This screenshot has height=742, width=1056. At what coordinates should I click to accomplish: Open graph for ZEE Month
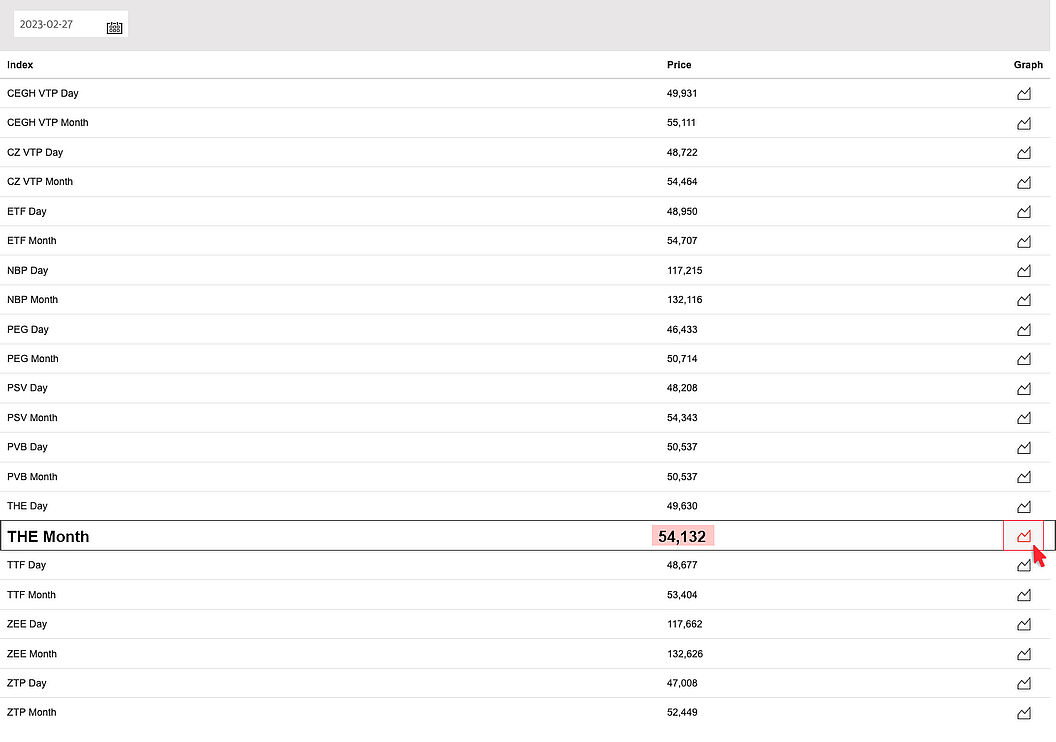coord(1024,654)
